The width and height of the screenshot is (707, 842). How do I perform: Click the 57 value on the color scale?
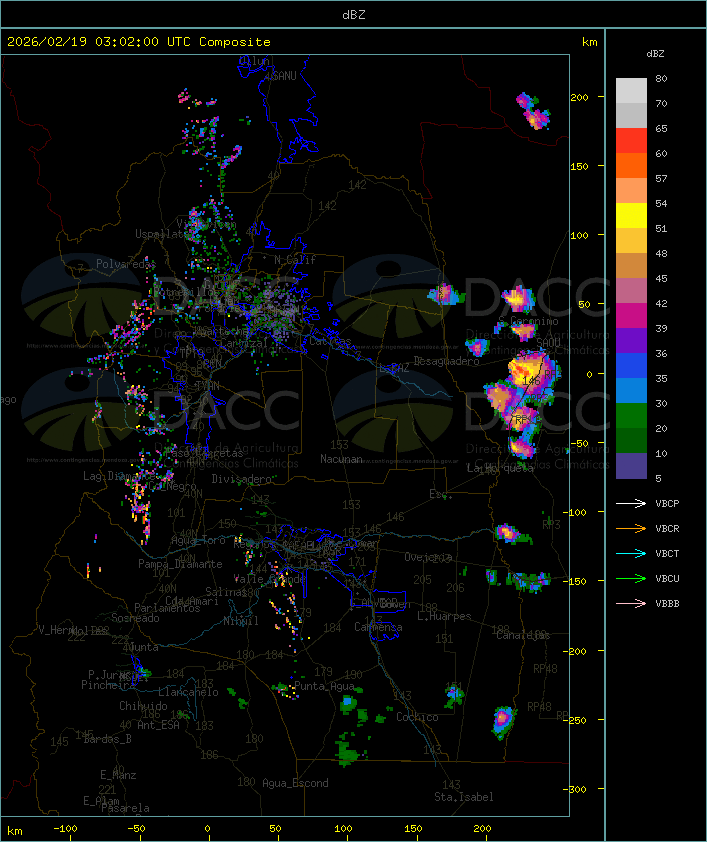tap(661, 178)
